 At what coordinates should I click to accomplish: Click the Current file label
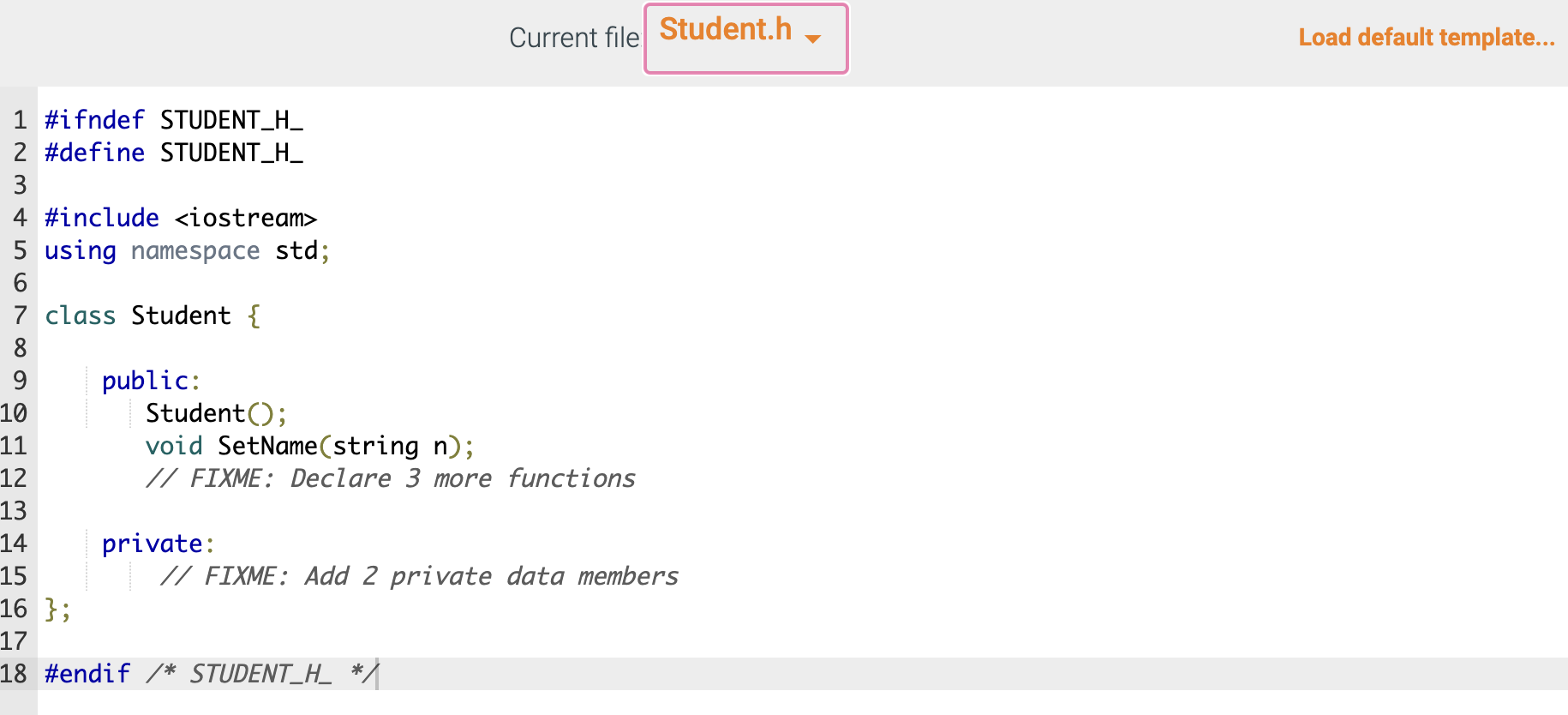(574, 38)
